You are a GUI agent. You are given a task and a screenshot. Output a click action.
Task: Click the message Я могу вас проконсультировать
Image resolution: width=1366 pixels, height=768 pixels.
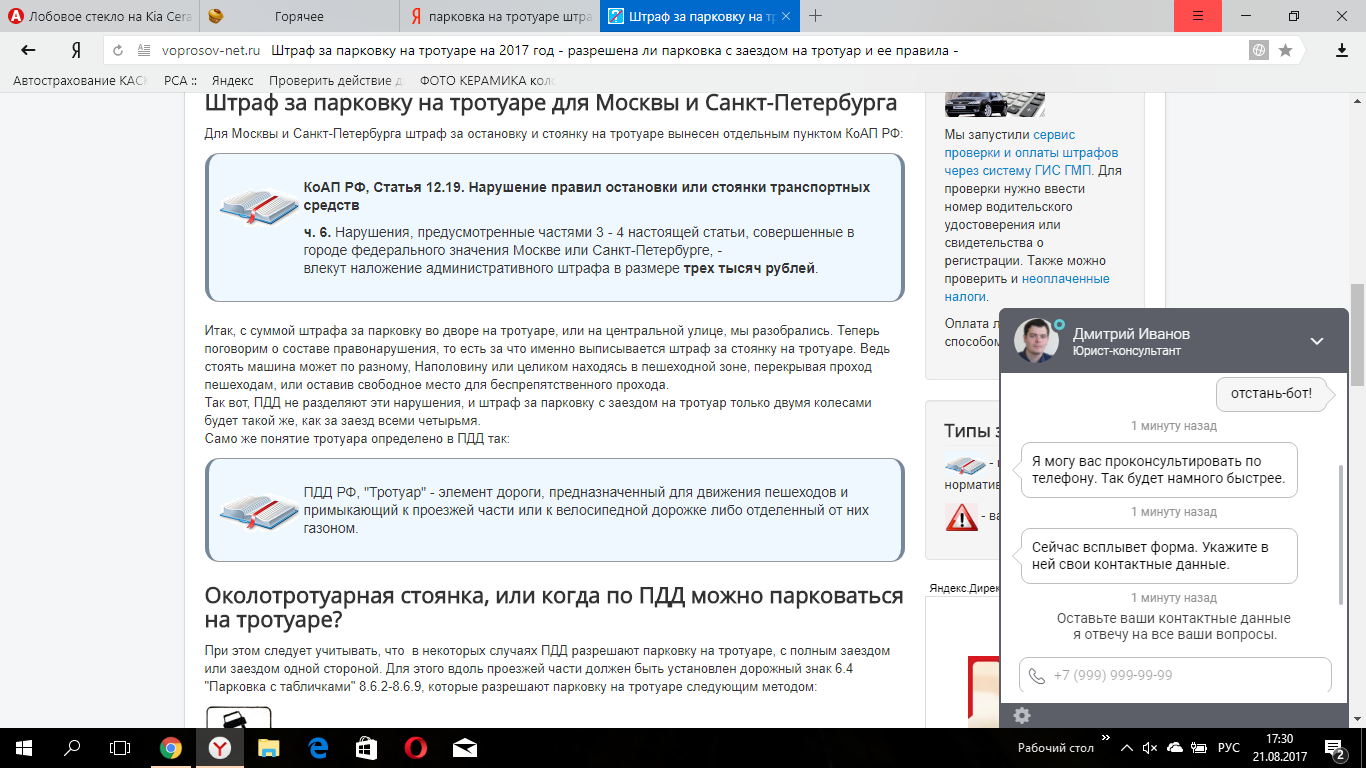point(1159,470)
